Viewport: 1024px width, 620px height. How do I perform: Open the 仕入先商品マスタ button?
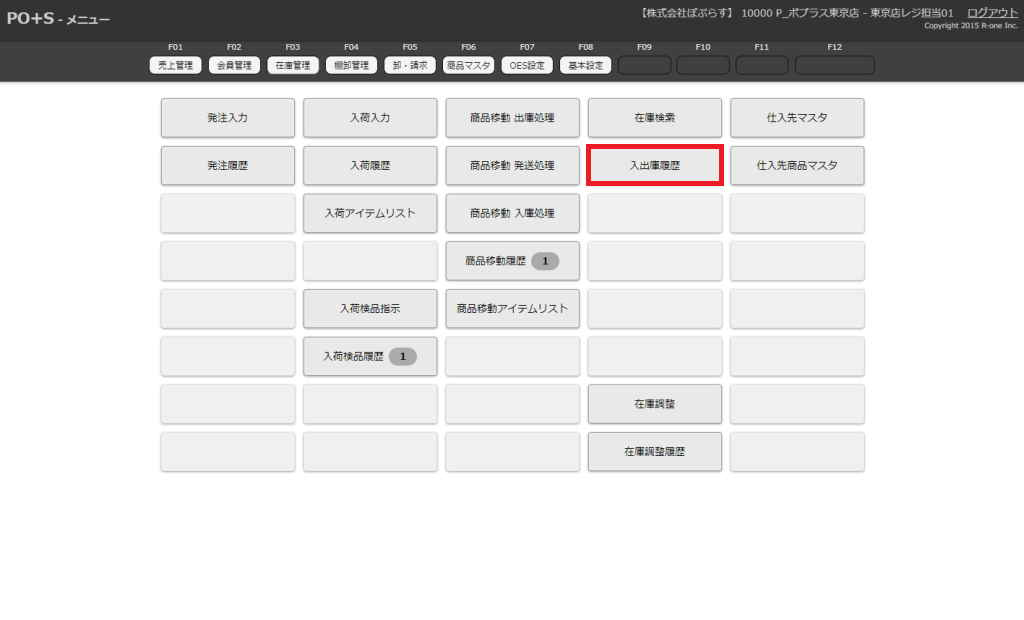[x=797, y=166]
